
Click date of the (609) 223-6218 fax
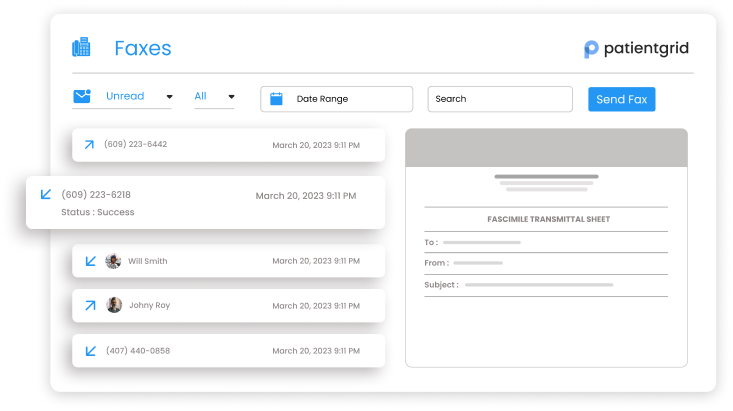coord(306,196)
